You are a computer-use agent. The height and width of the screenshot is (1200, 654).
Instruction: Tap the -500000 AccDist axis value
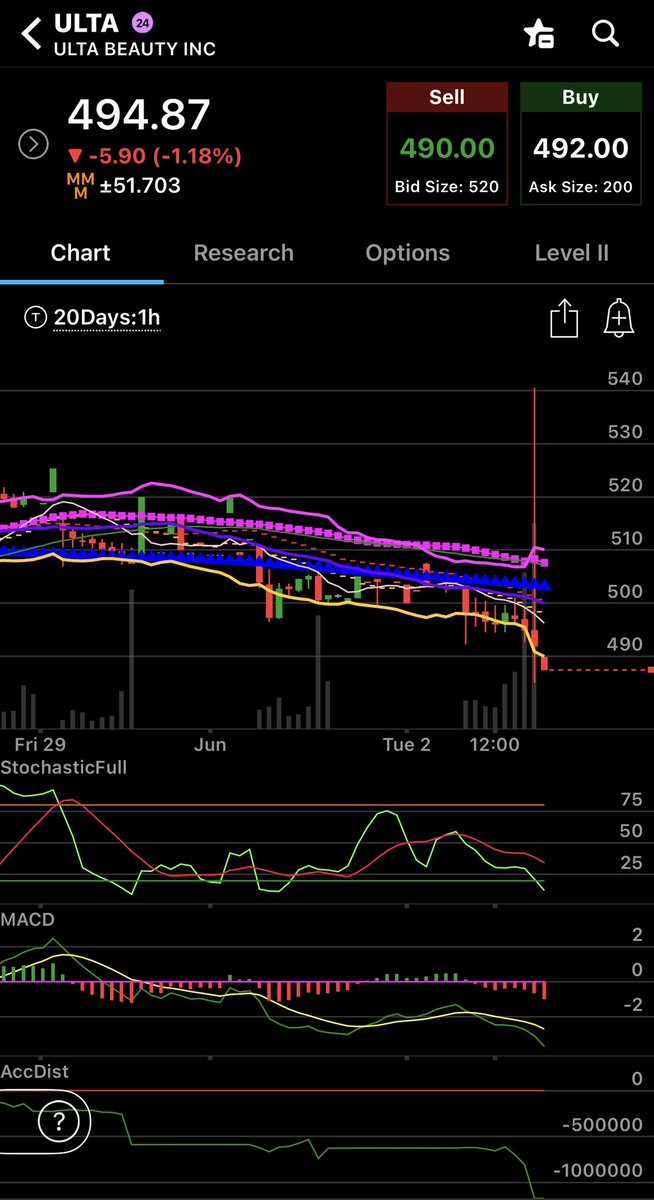[600, 1125]
